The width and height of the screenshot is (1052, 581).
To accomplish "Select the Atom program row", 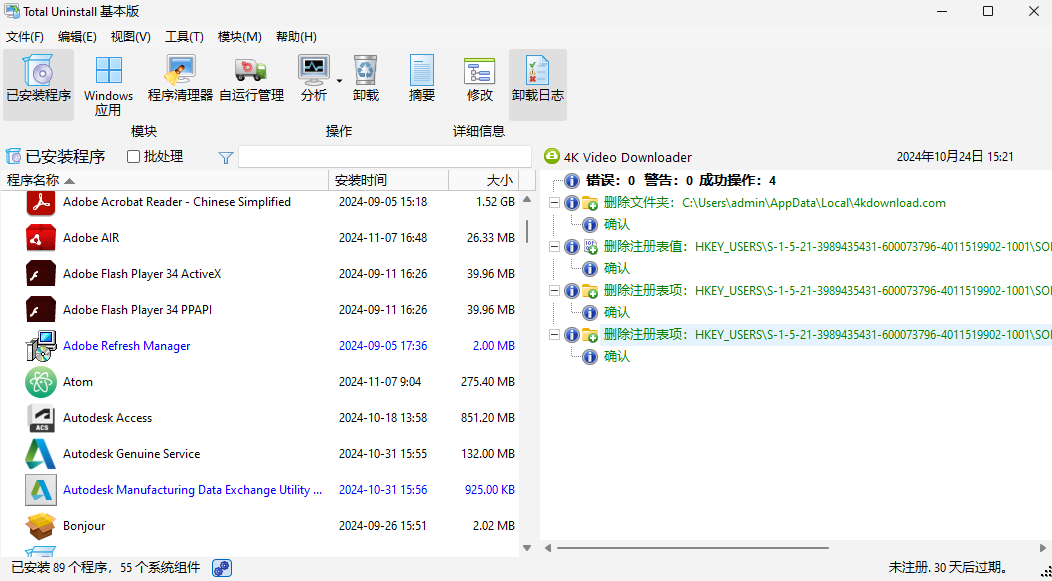I will coord(260,382).
